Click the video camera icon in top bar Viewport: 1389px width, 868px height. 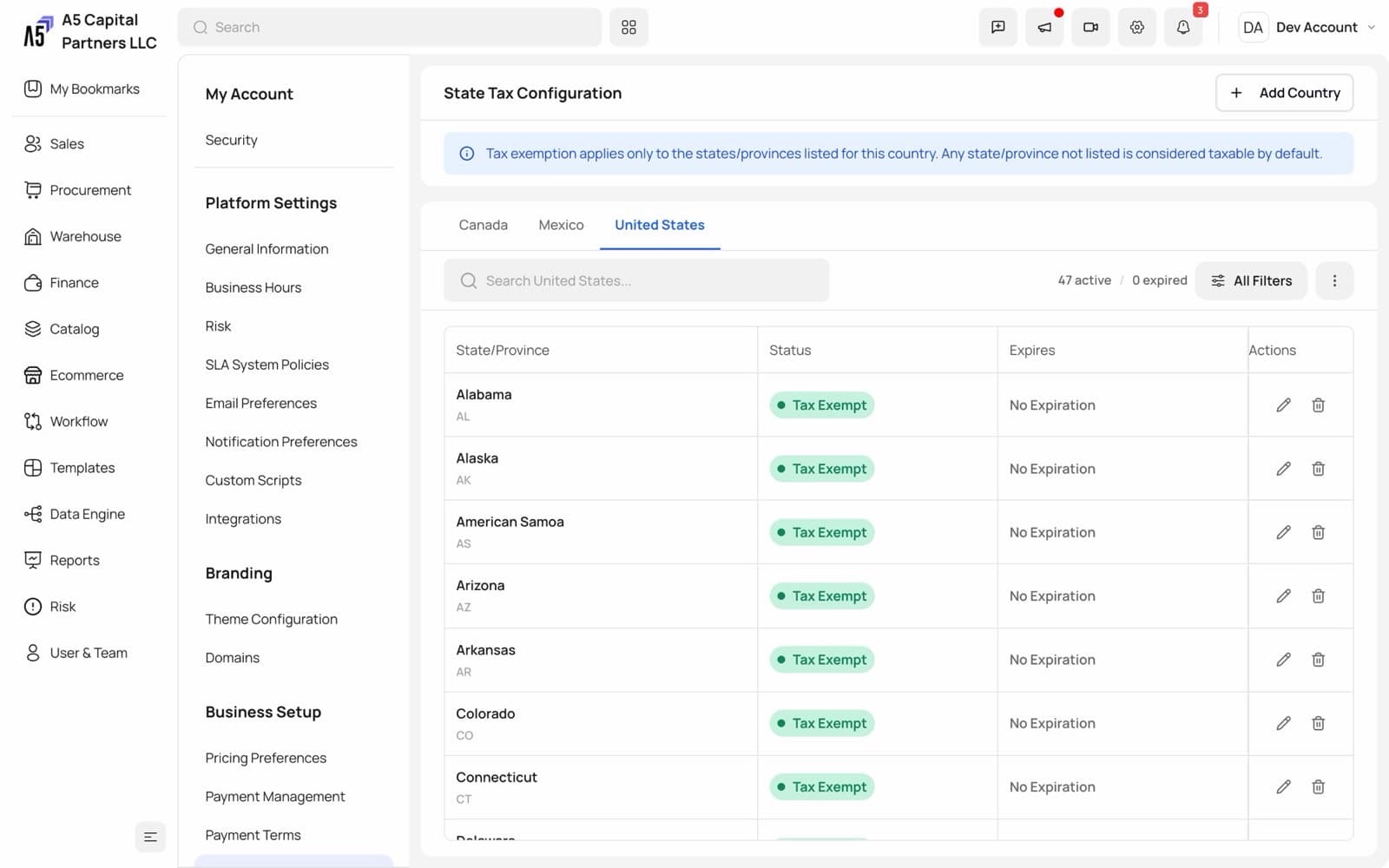click(x=1090, y=27)
